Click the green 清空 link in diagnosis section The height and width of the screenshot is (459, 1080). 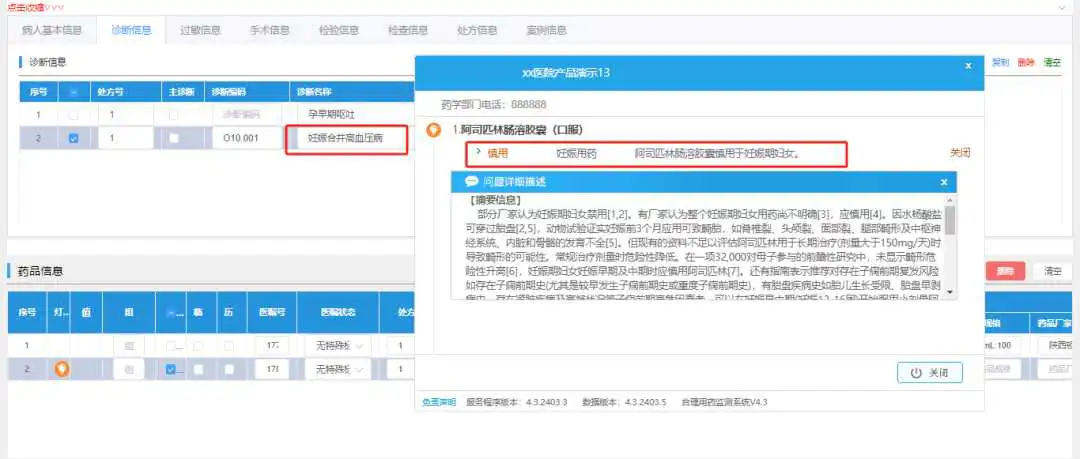1052,62
